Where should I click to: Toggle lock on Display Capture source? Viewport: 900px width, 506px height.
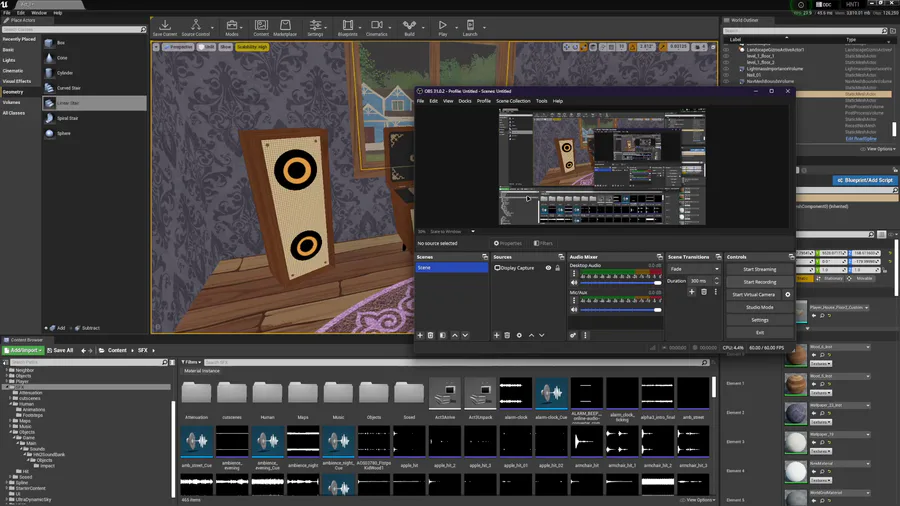tap(558, 268)
